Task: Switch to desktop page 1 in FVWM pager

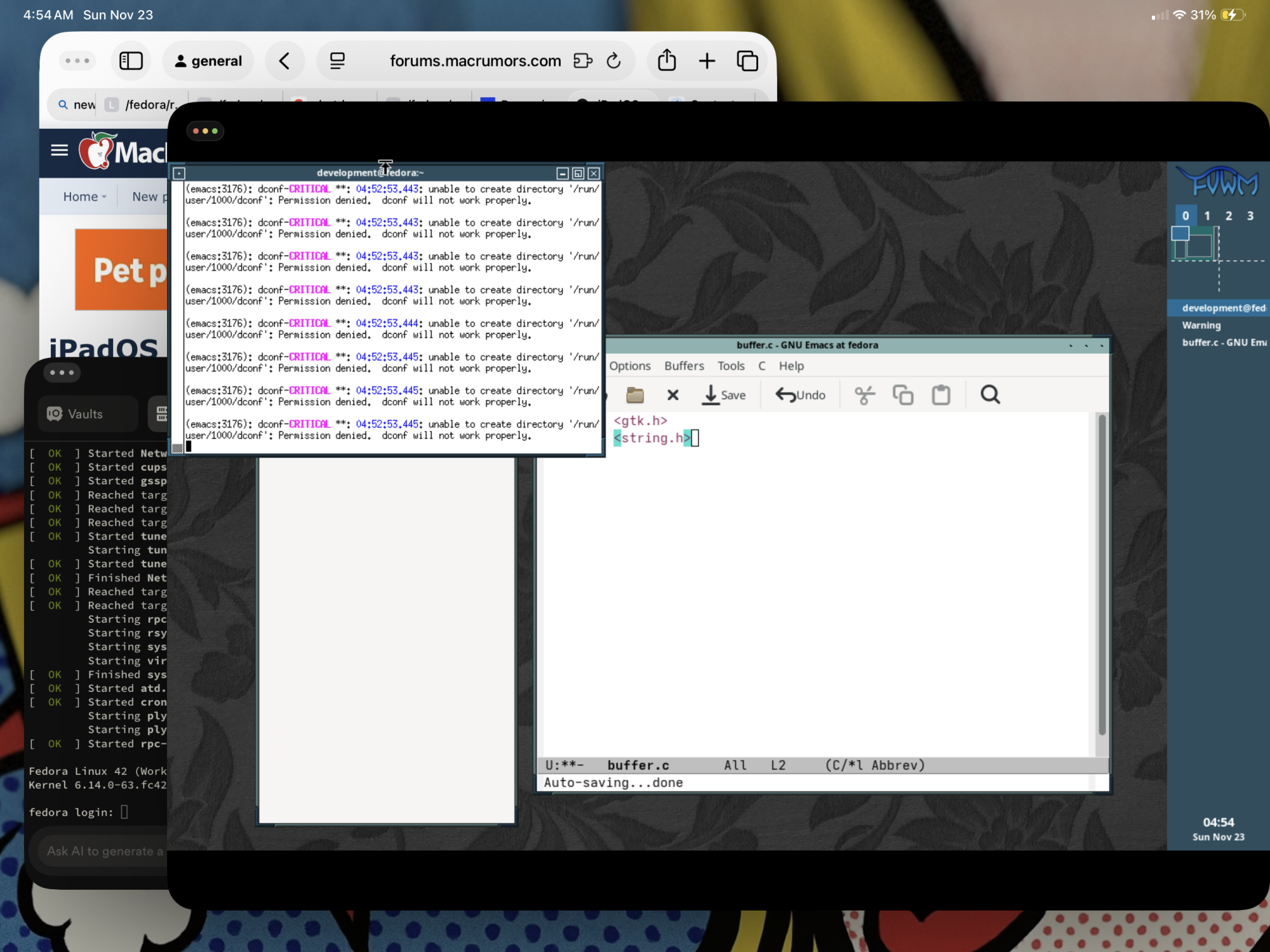Action: pos(1206,216)
